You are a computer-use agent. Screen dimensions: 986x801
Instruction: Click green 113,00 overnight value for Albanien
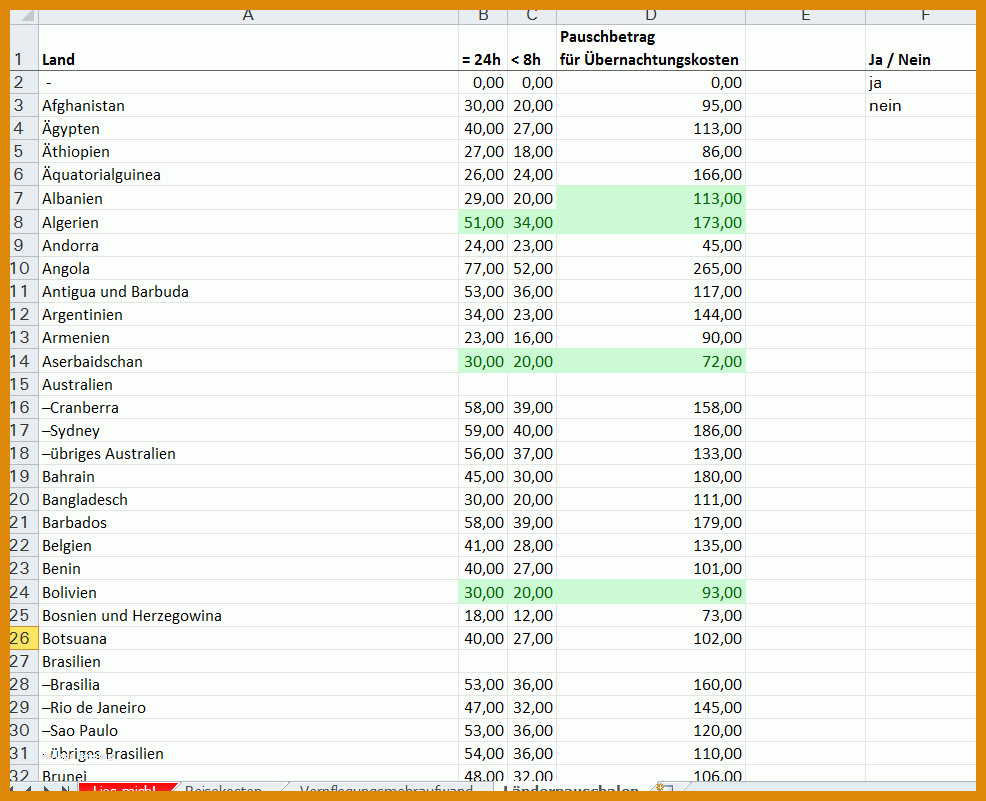[x=651, y=198]
